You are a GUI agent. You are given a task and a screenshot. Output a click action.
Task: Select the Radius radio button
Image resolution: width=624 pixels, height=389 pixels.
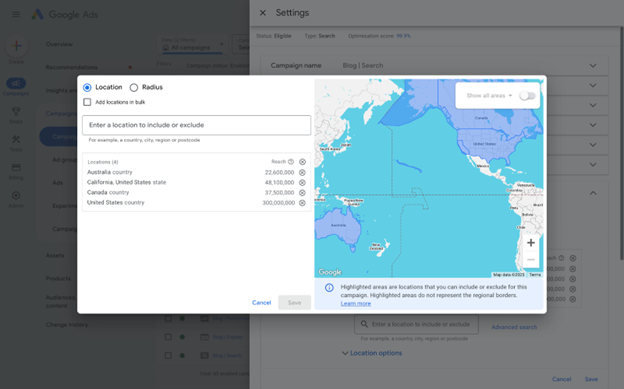pyautogui.click(x=134, y=87)
